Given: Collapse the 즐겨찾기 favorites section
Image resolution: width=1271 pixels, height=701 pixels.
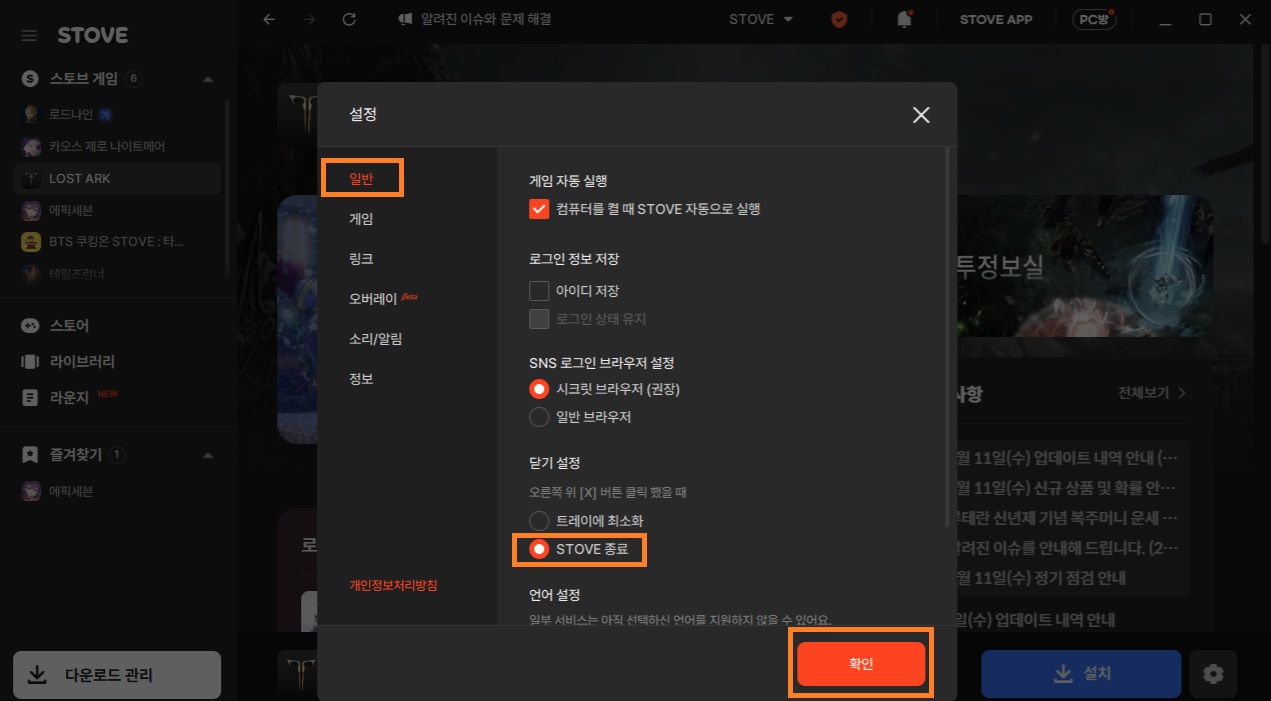Looking at the screenshot, I should pyautogui.click(x=208, y=455).
